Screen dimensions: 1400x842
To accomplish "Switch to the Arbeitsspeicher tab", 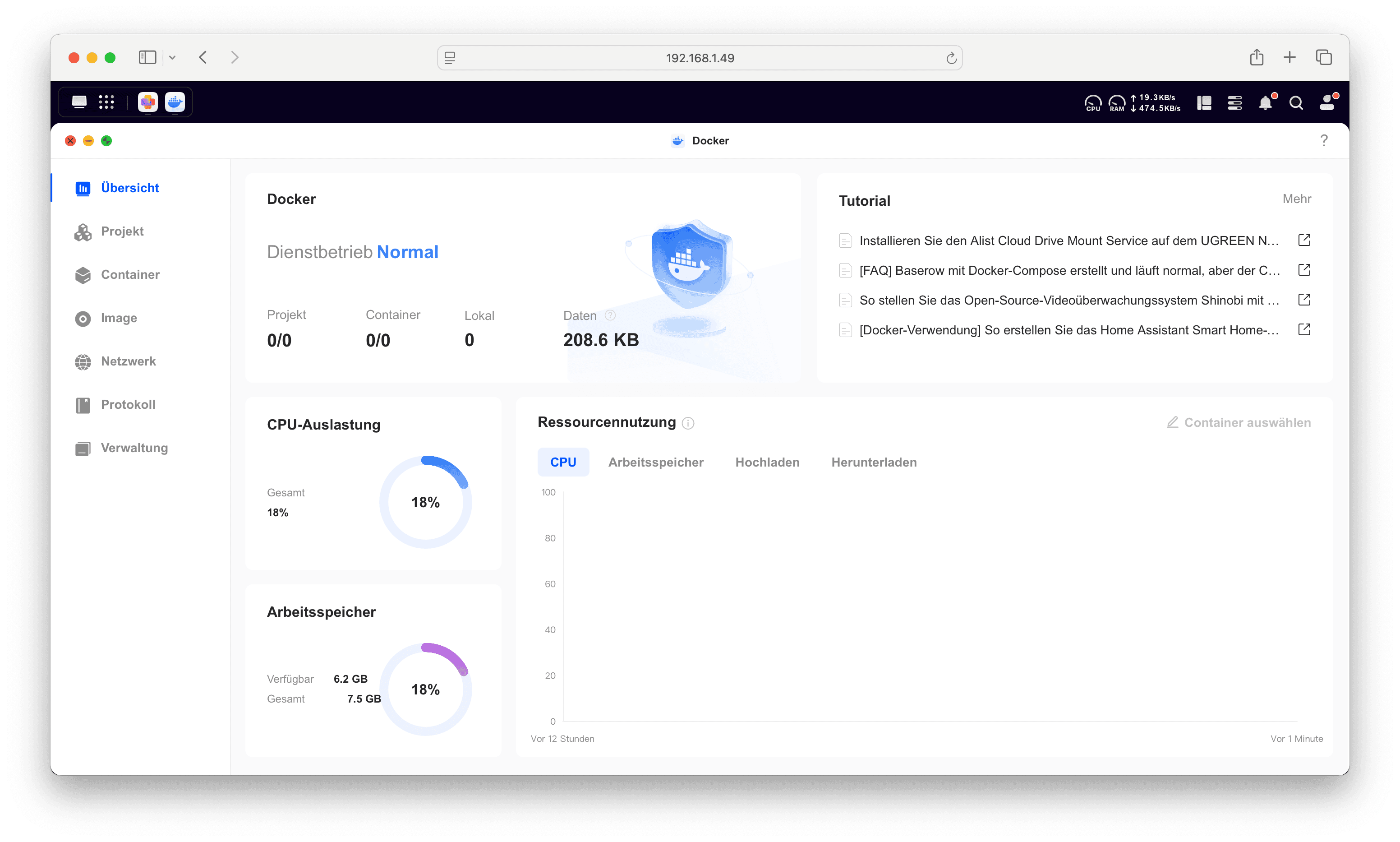I will click(655, 463).
